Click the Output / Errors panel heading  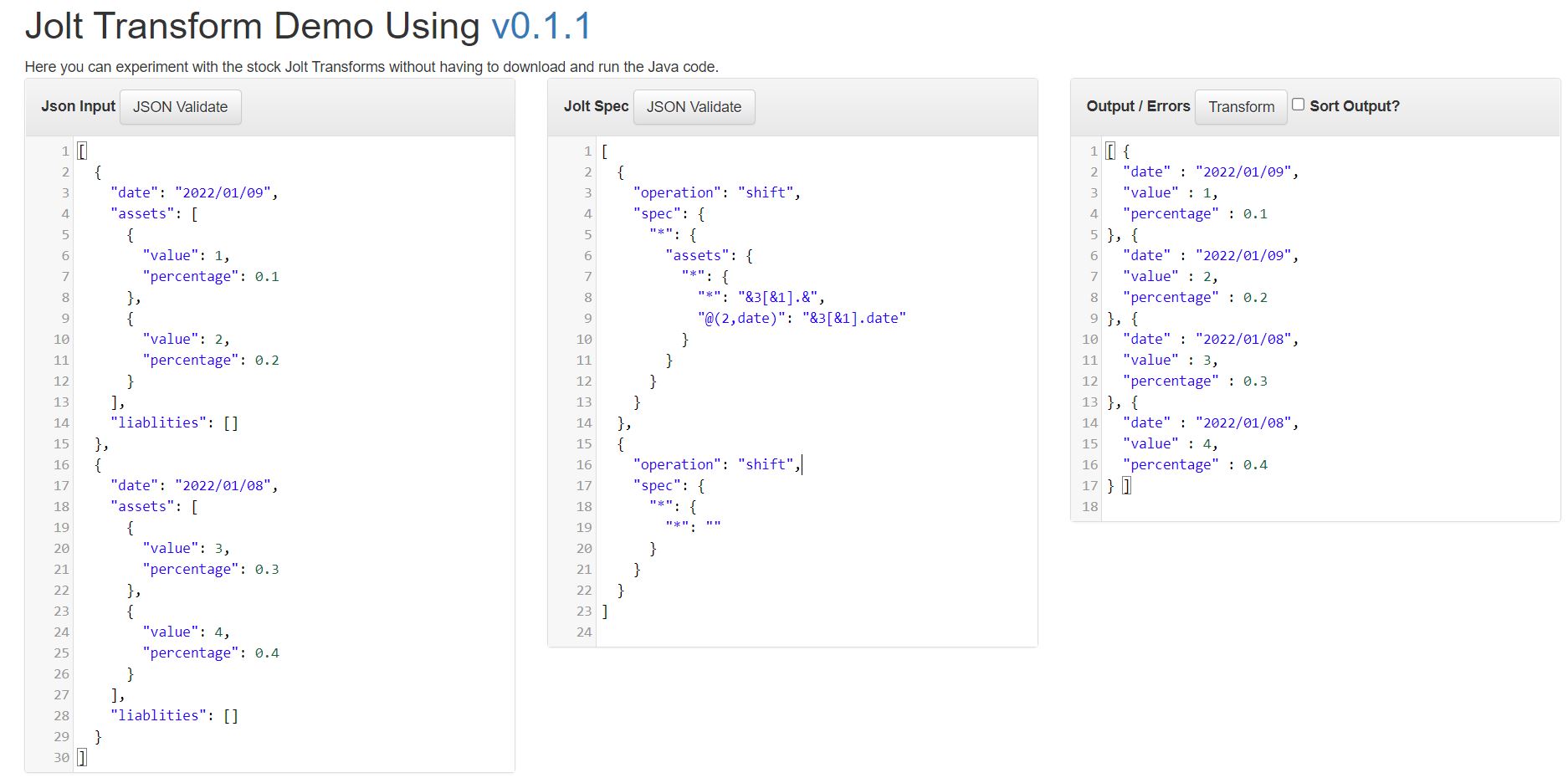coord(1138,106)
